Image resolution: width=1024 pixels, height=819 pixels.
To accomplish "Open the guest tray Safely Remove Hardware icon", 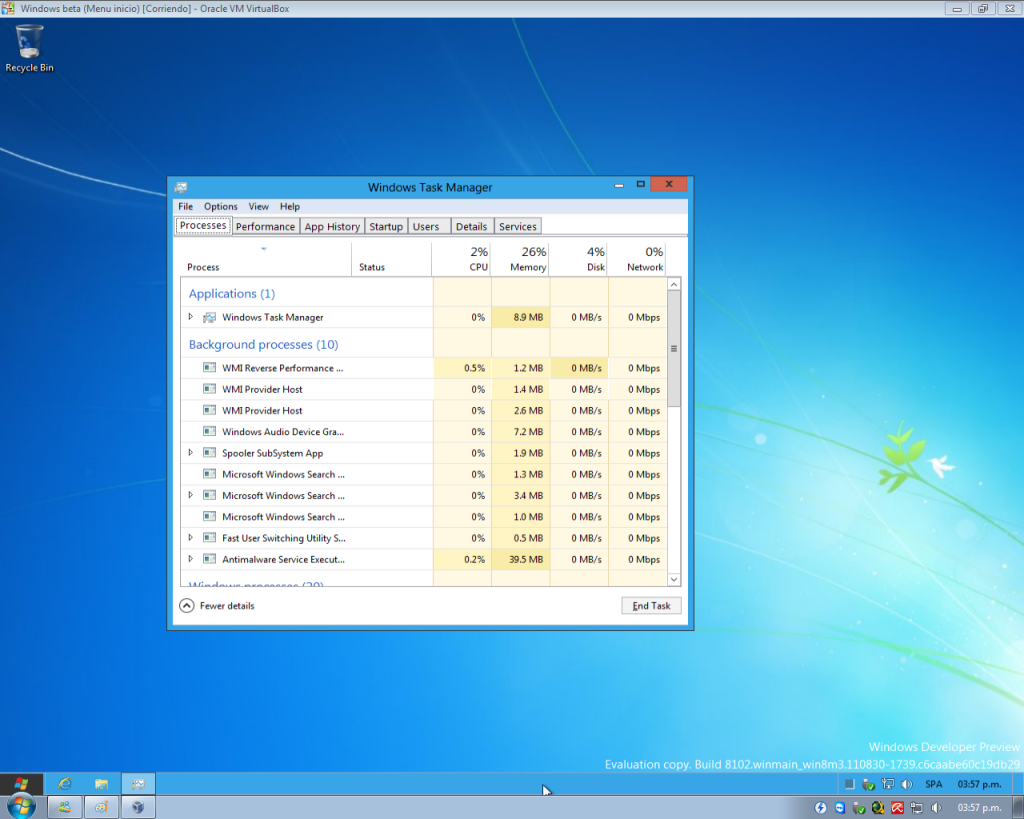I will (x=869, y=784).
